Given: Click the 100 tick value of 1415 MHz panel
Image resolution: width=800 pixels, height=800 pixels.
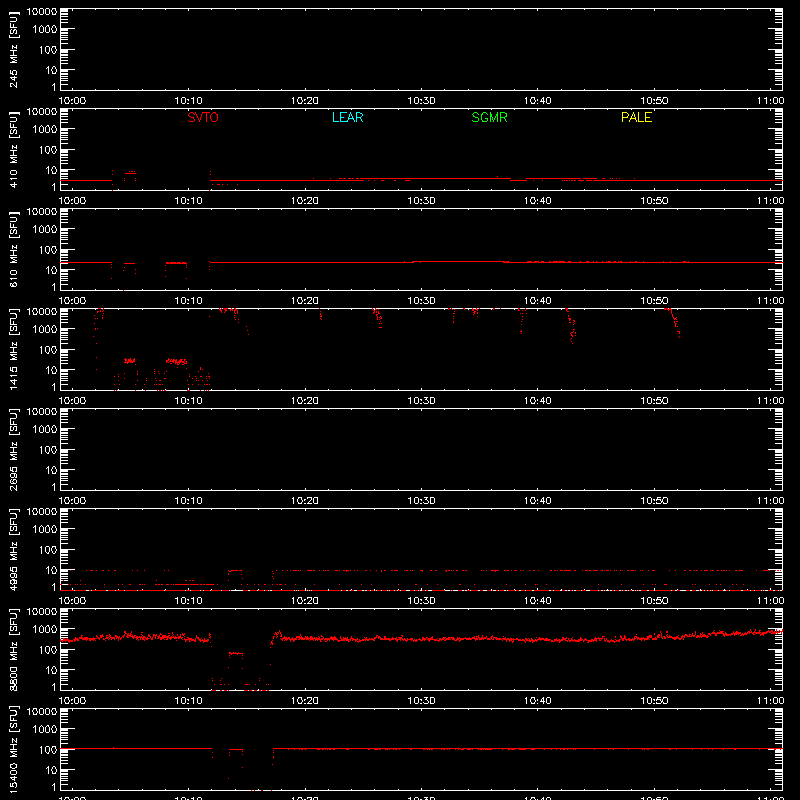Looking at the screenshot, I should click(x=49, y=350).
